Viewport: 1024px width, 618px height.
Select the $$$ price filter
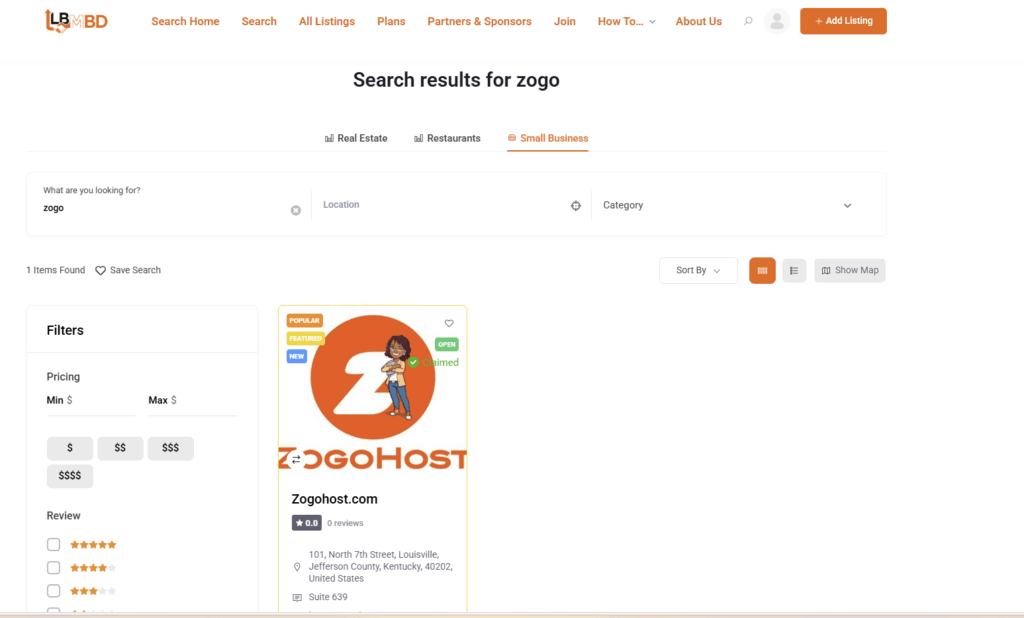coord(170,448)
